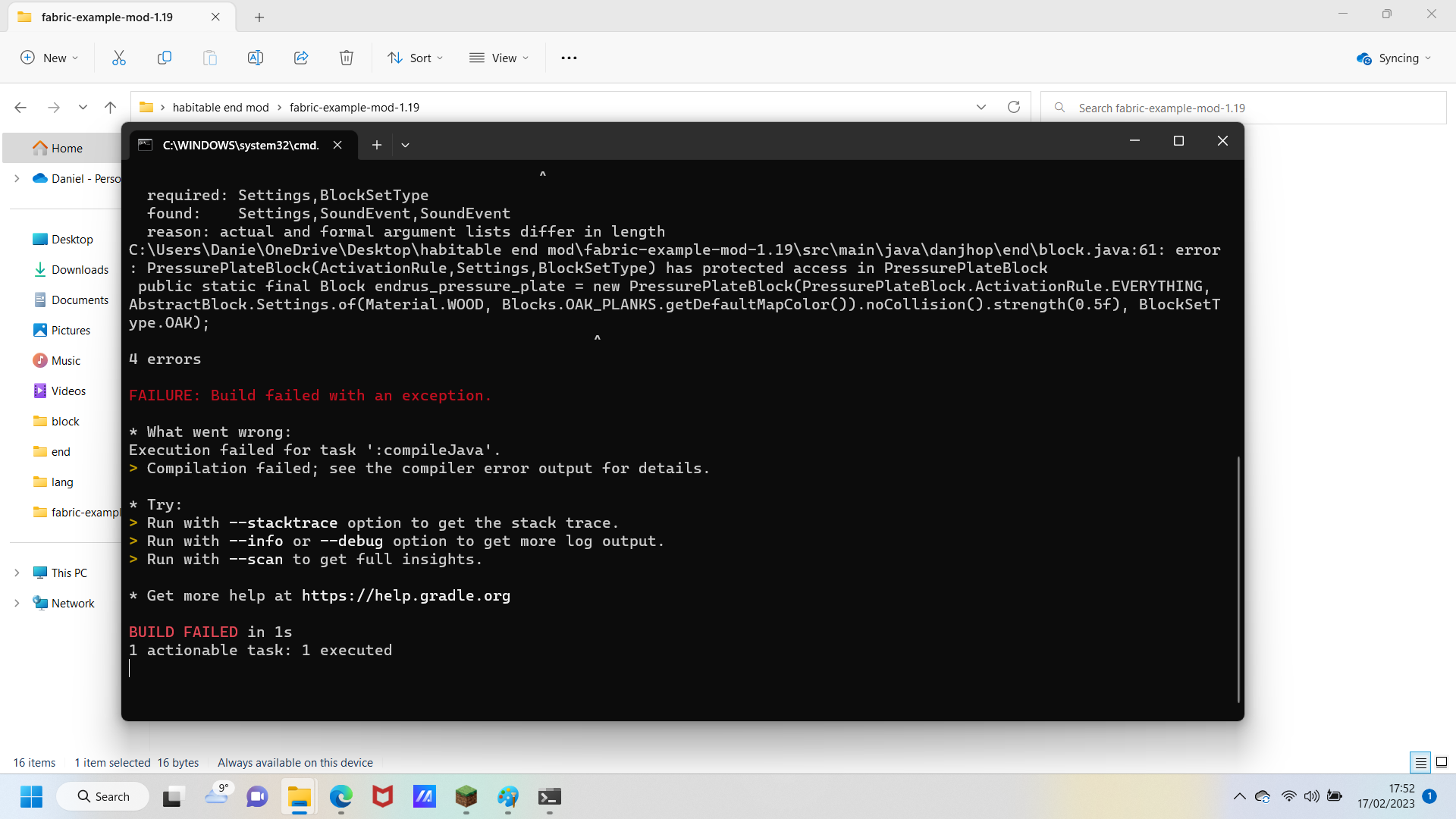Screen dimensions: 1456x819
Task: Enable details view in the status bar
Action: pyautogui.click(x=1420, y=763)
